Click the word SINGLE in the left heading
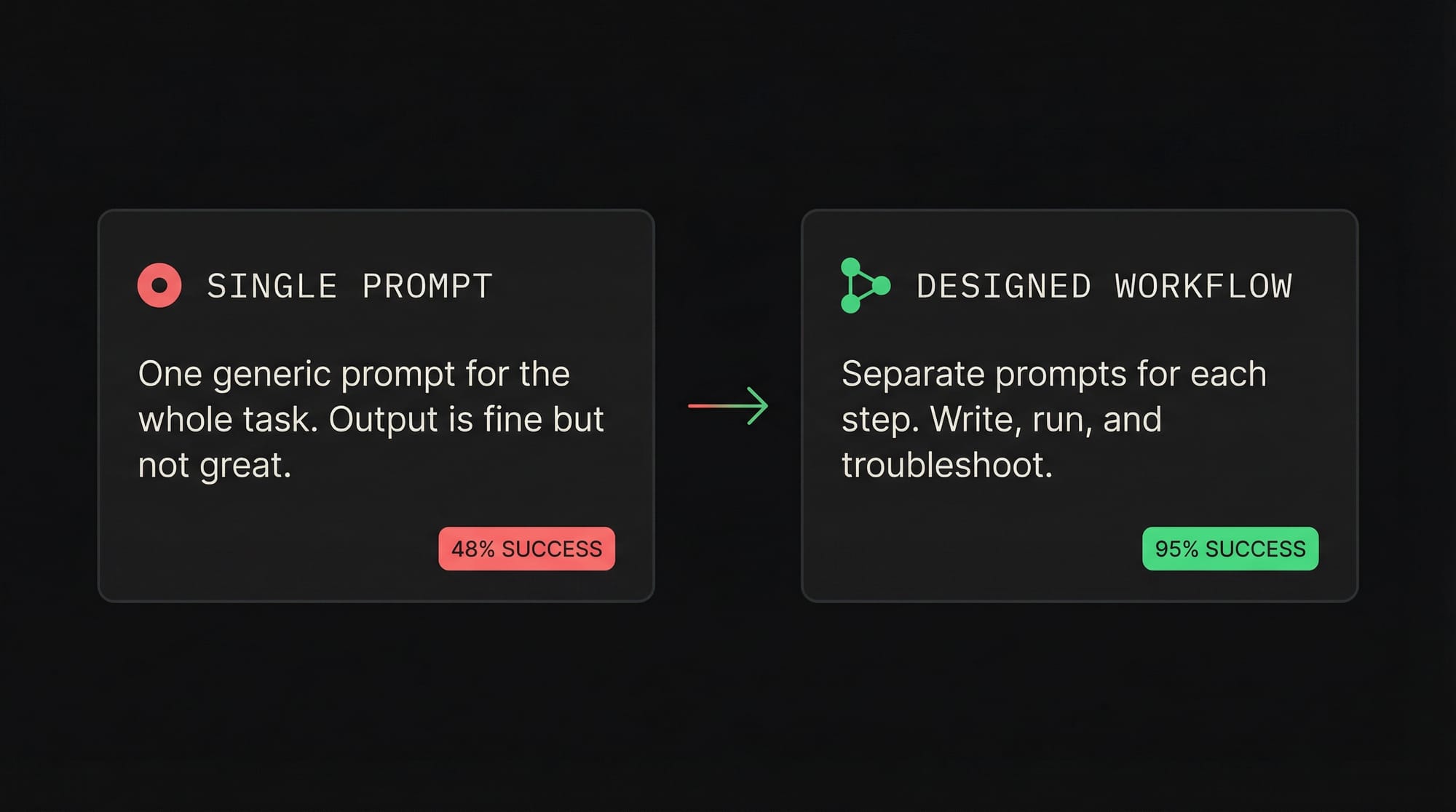 click(x=272, y=286)
